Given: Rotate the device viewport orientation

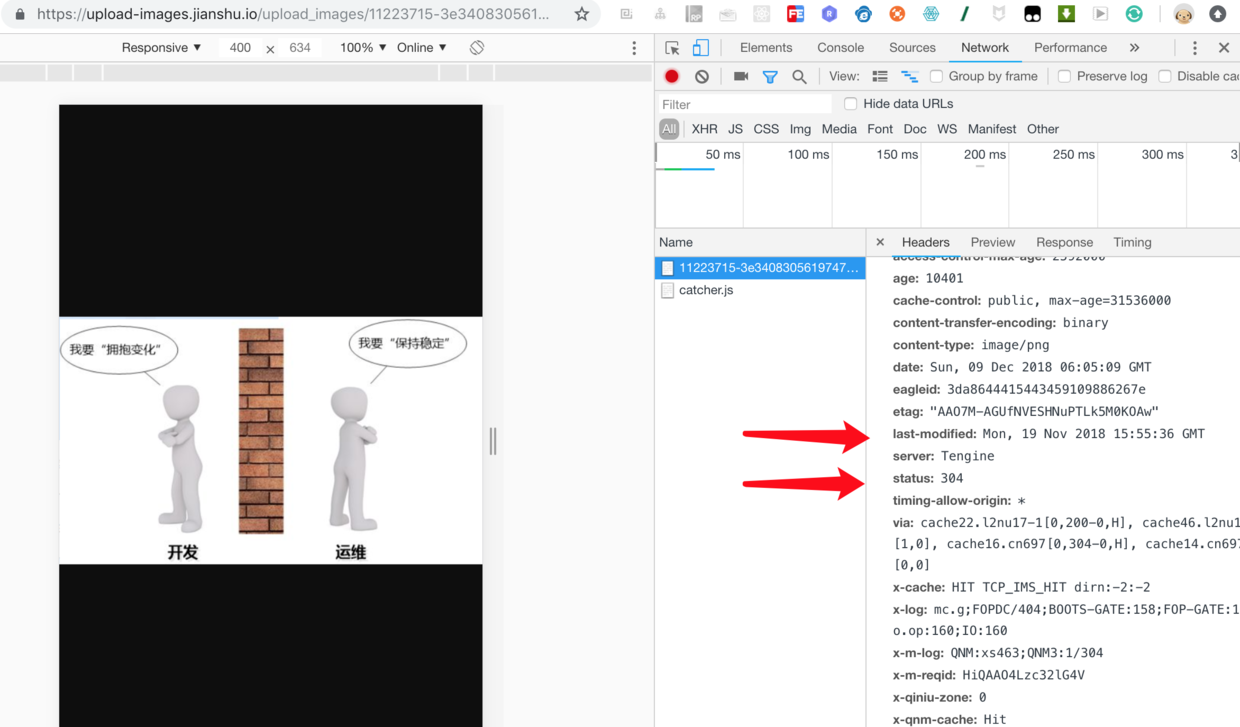Looking at the screenshot, I should point(477,48).
